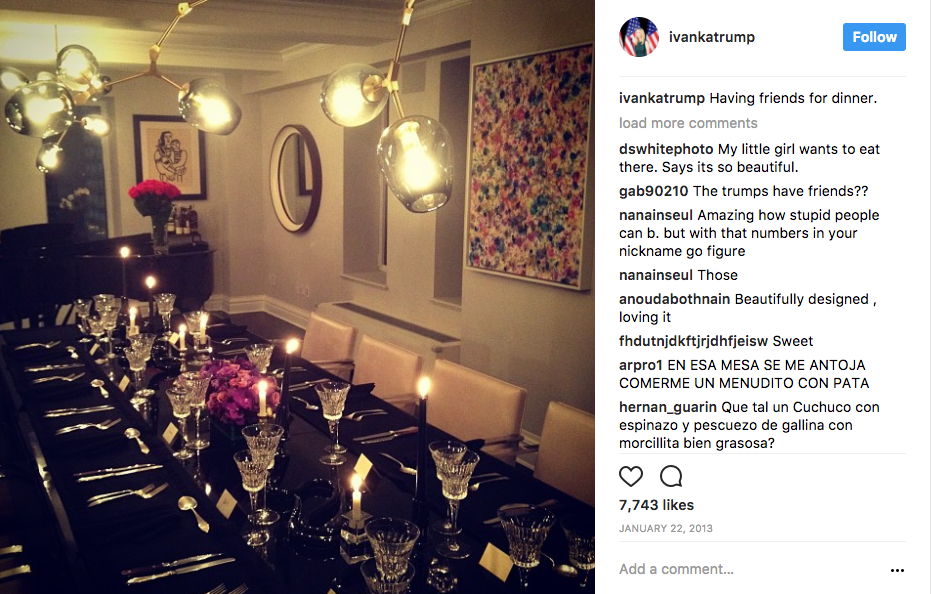Open nanainseul profile from 'Amazing how' comment
931x594 pixels.
pyautogui.click(x=656, y=215)
